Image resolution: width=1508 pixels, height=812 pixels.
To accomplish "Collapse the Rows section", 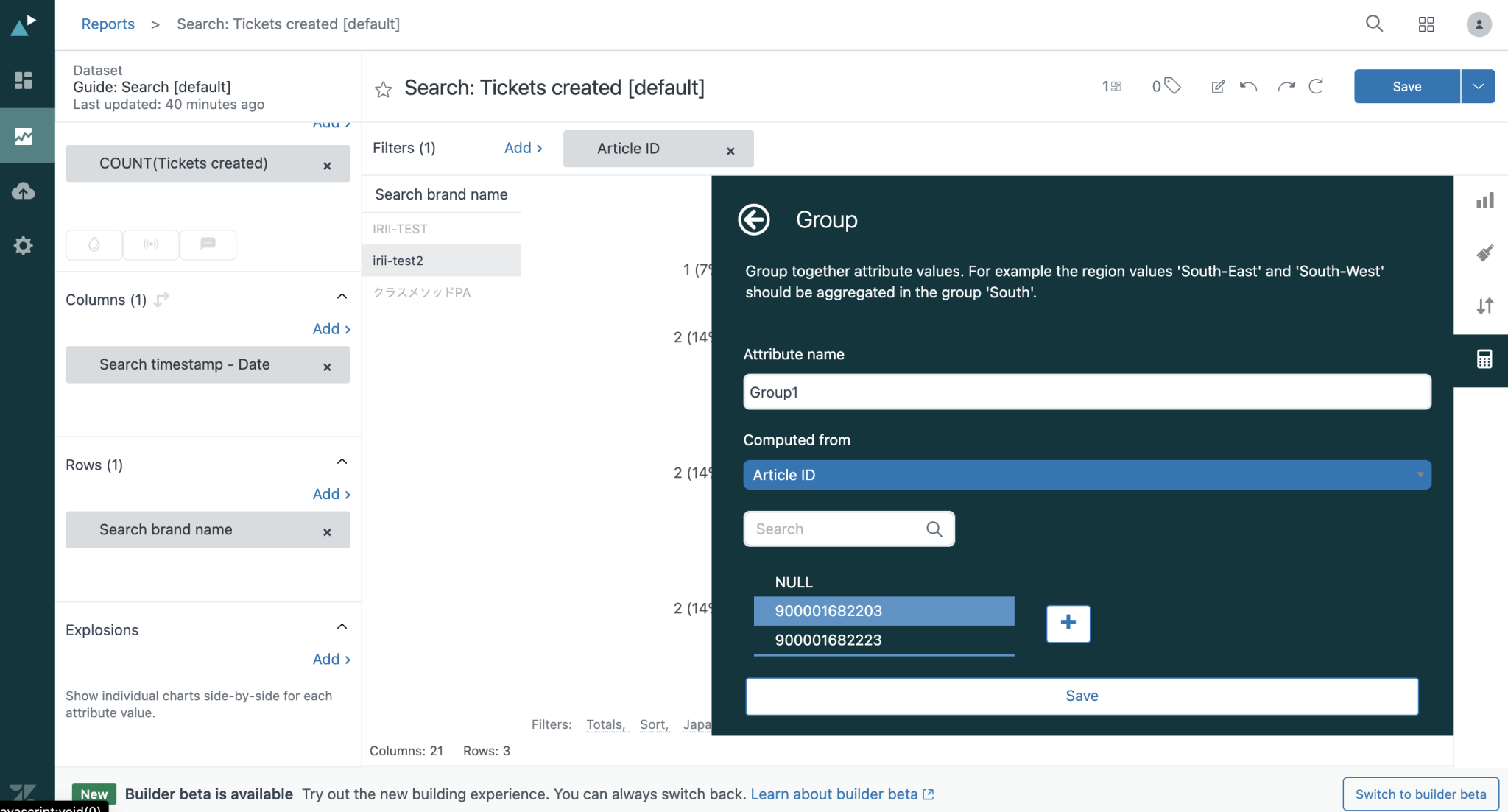I will [342, 462].
